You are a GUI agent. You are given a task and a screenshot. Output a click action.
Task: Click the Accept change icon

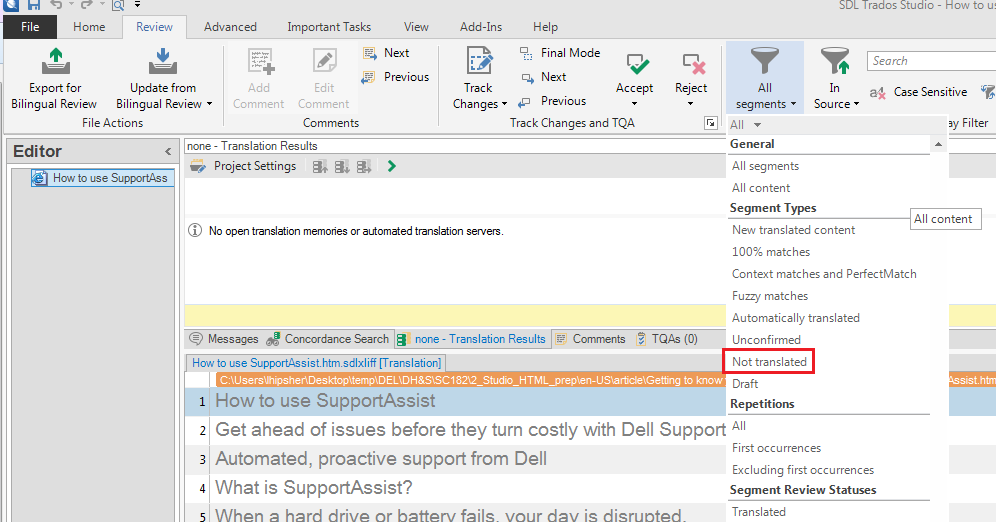tap(637, 64)
